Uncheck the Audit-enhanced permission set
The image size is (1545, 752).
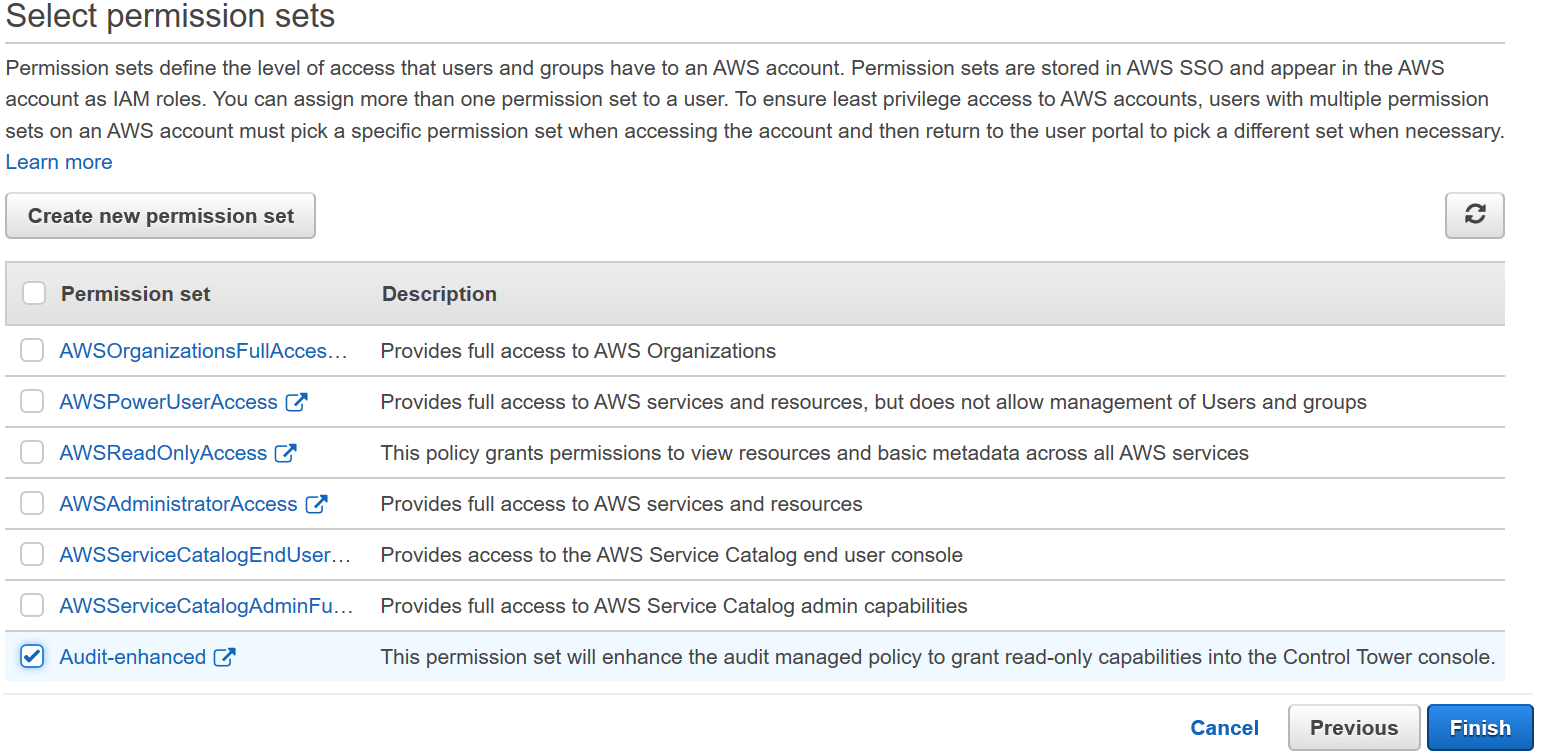pyautogui.click(x=31, y=657)
